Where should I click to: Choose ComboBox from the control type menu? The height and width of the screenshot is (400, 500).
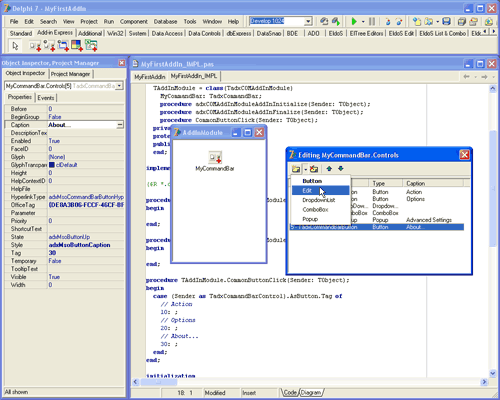point(320,210)
